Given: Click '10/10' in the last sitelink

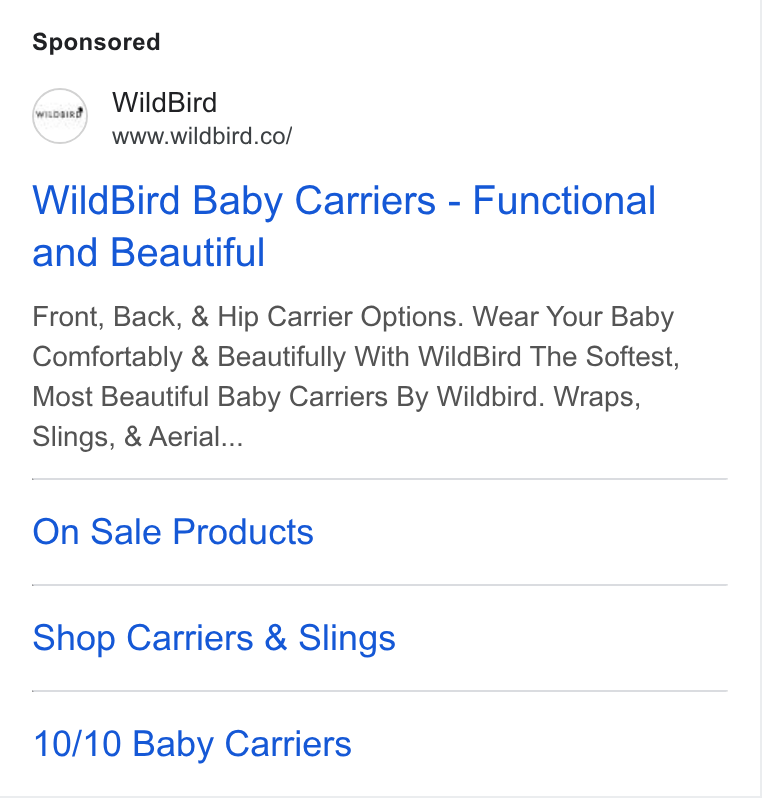Looking at the screenshot, I should pyautogui.click(x=77, y=744).
